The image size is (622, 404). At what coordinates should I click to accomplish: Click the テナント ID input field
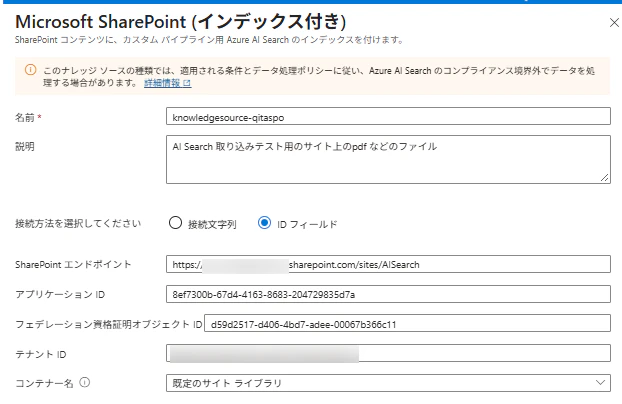click(x=388, y=353)
